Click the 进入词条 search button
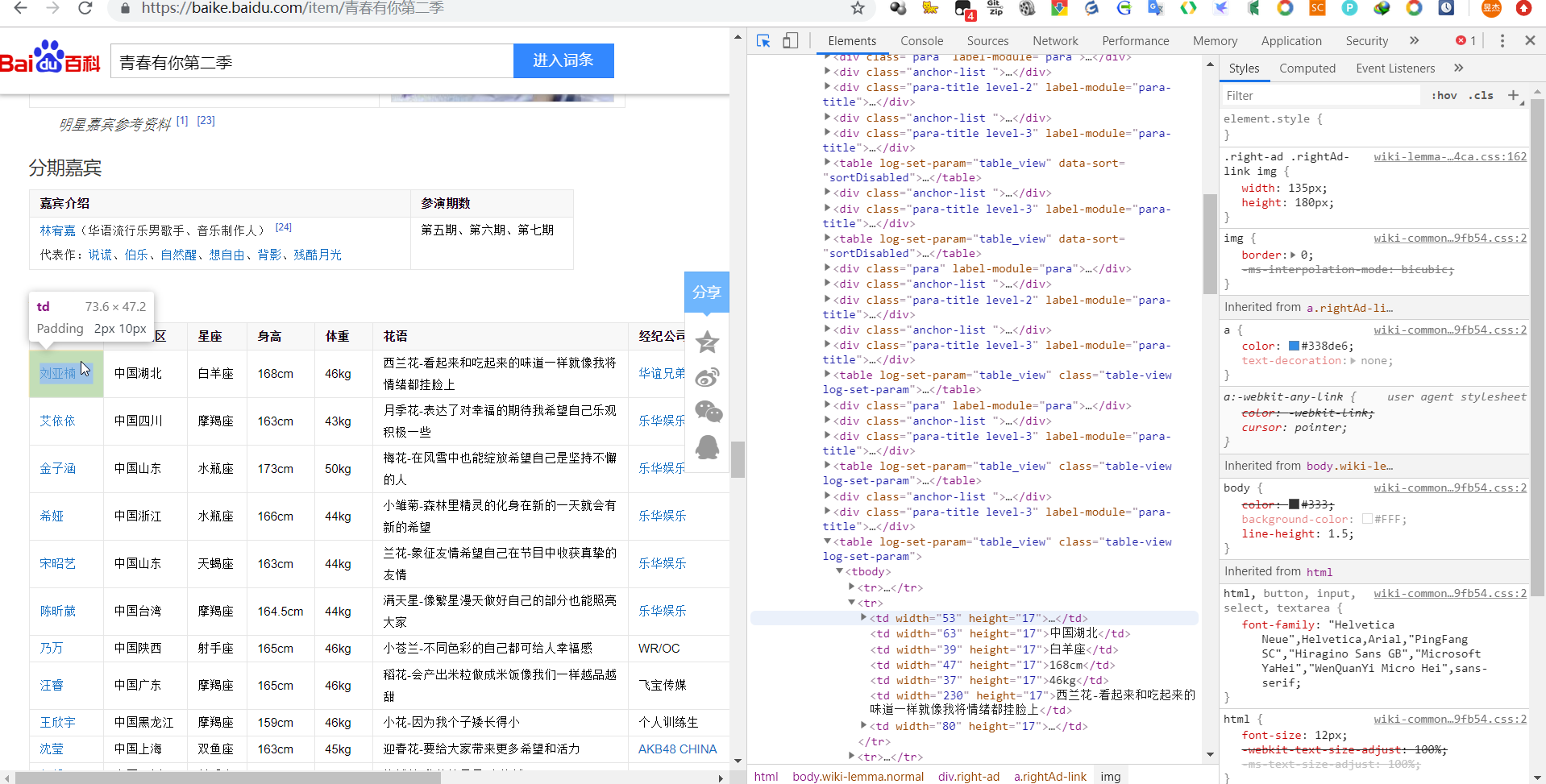Viewport: 1546px width, 784px height. [563, 60]
